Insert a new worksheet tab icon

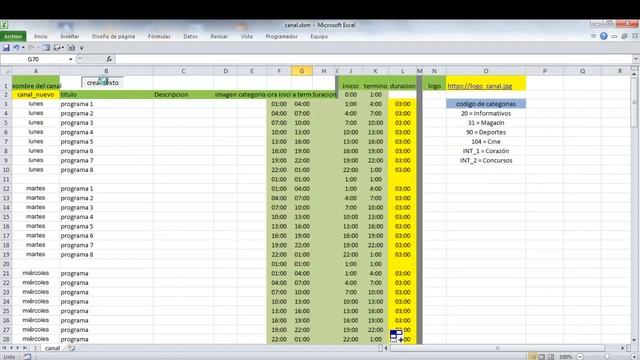pyautogui.click(x=72, y=348)
